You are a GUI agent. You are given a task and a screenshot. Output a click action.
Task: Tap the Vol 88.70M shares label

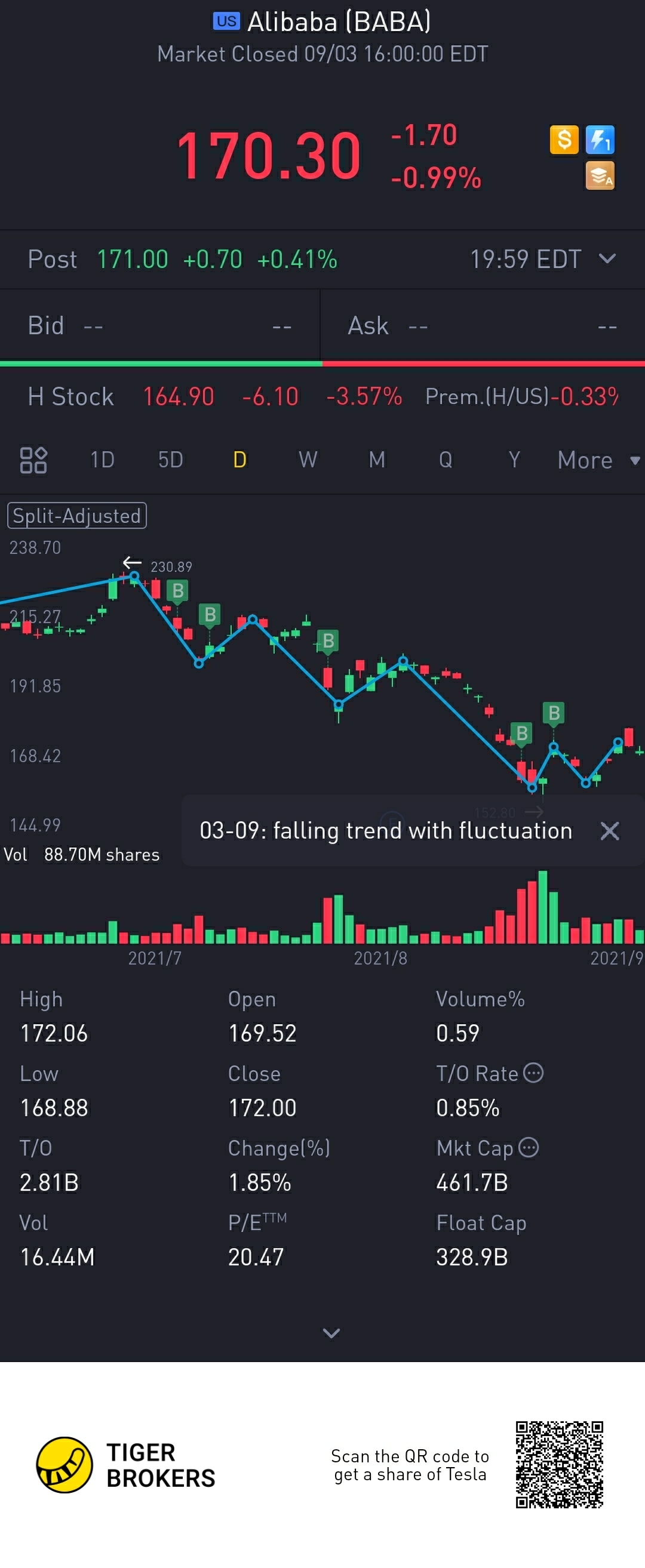[82, 855]
